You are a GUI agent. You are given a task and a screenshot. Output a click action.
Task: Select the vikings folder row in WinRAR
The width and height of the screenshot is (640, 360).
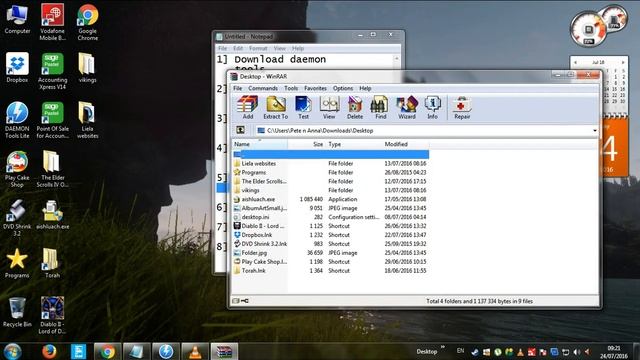coord(331,190)
